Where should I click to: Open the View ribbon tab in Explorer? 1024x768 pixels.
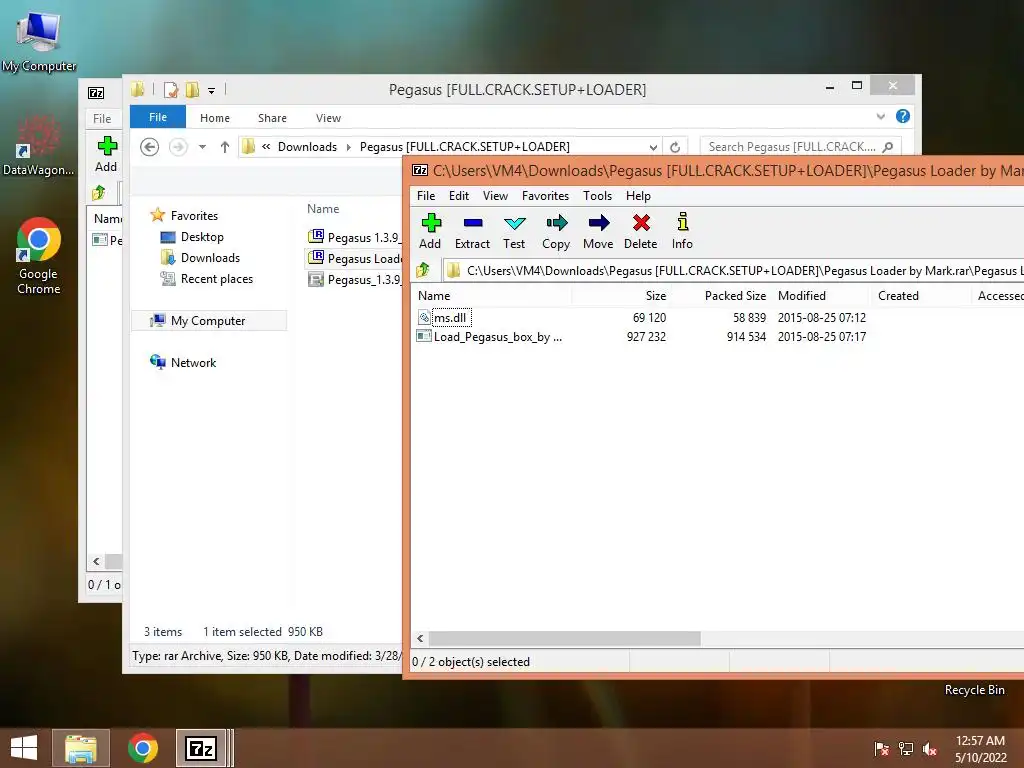[328, 118]
